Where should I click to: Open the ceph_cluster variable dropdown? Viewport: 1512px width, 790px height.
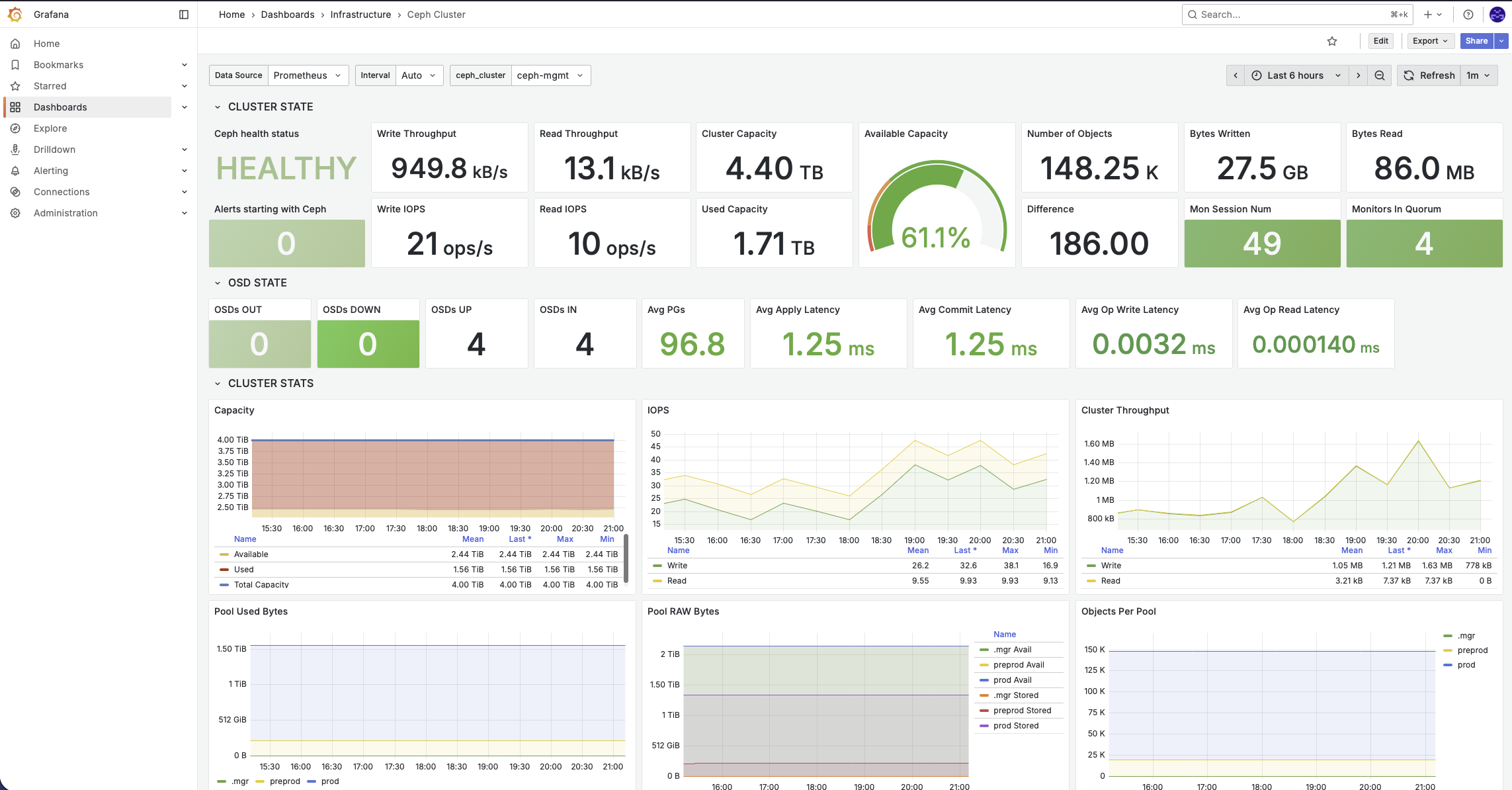550,75
